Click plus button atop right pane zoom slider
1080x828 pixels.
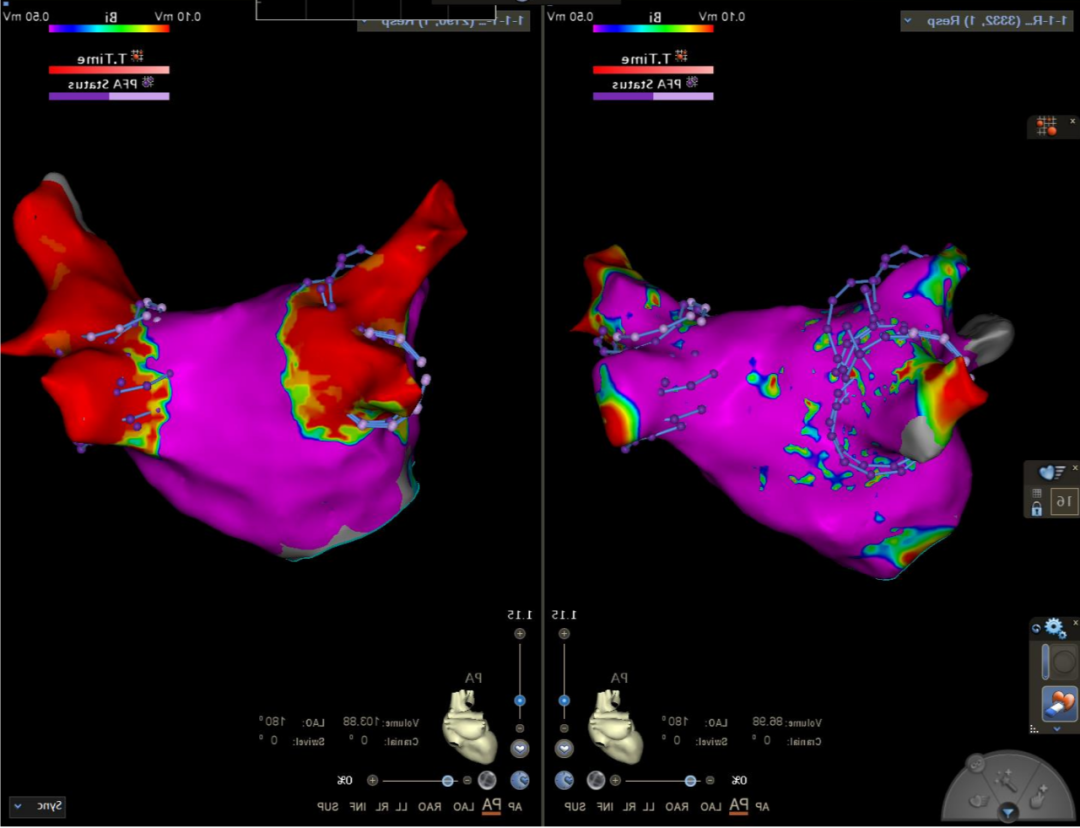tap(564, 634)
